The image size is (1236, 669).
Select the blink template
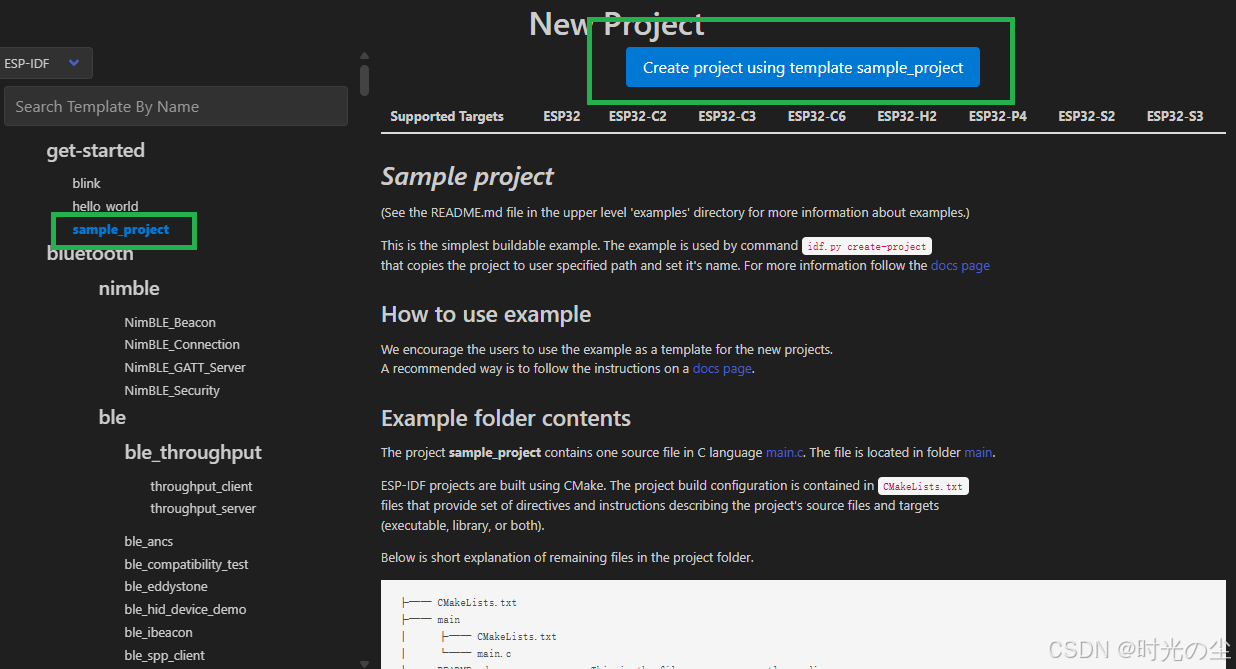(x=87, y=183)
